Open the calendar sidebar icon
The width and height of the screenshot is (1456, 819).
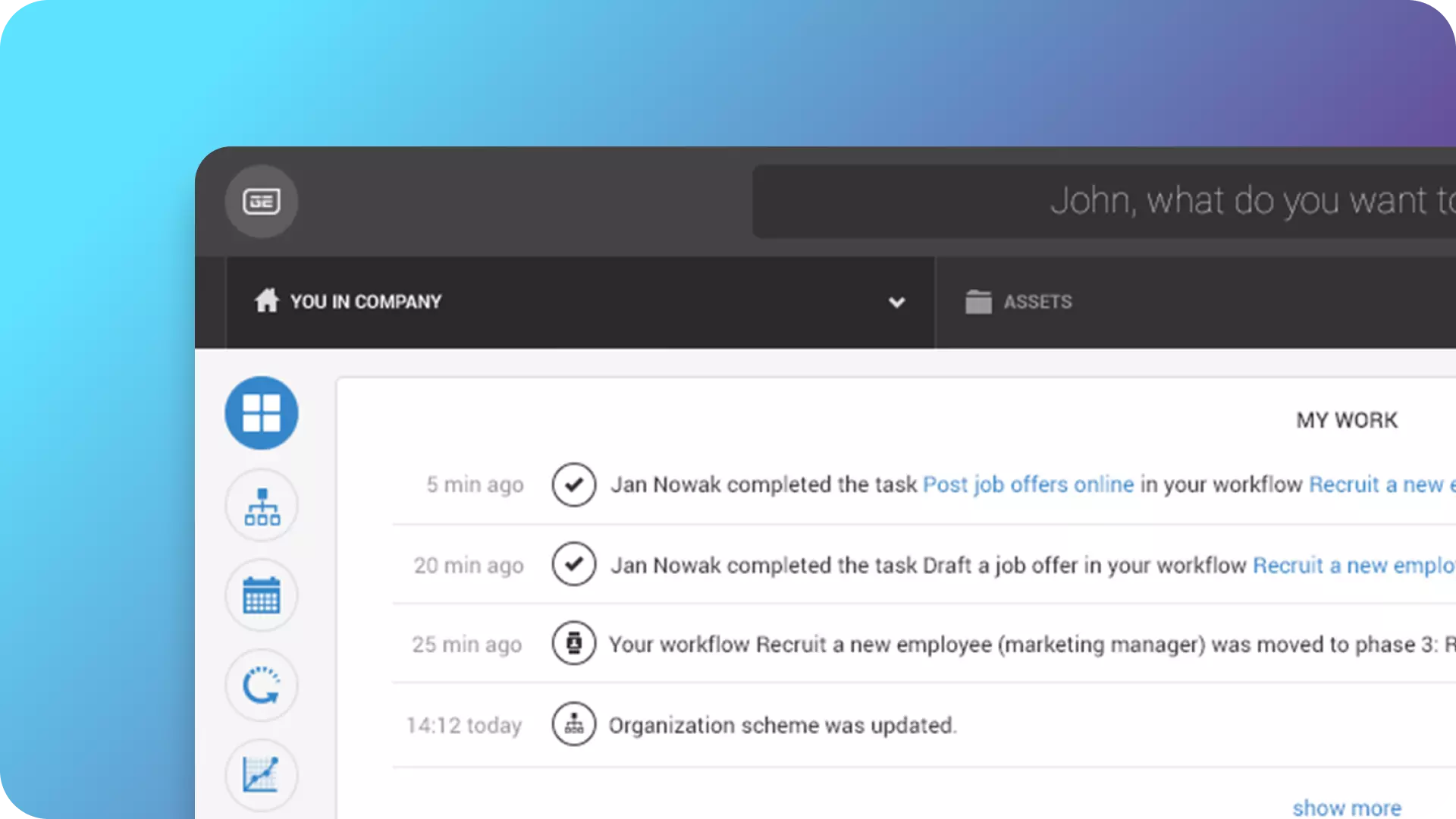click(262, 595)
